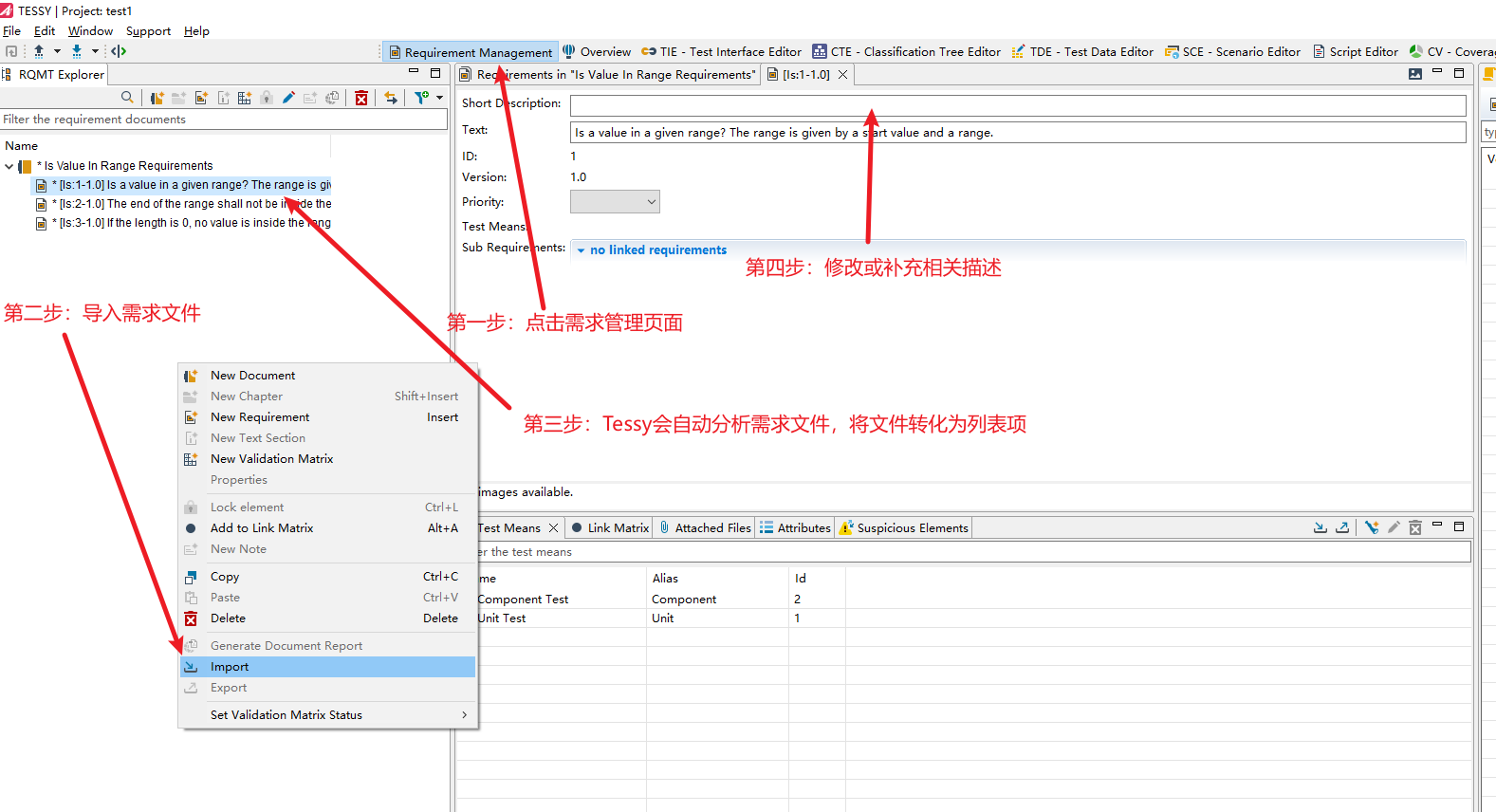Switch to Overview perspective
The width and height of the screenshot is (1496, 812).
597,51
